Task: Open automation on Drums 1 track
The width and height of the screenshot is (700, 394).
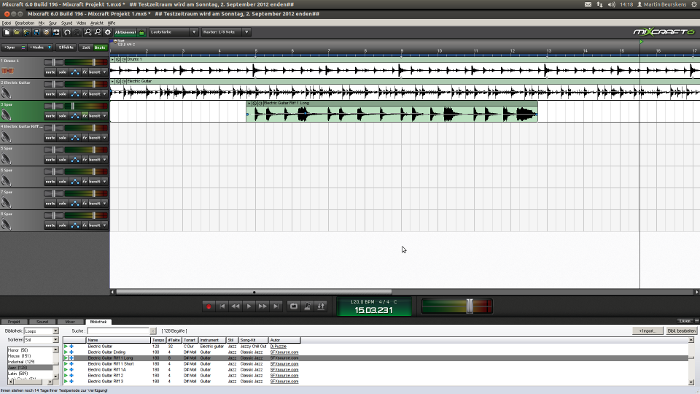Action: (x=75, y=72)
